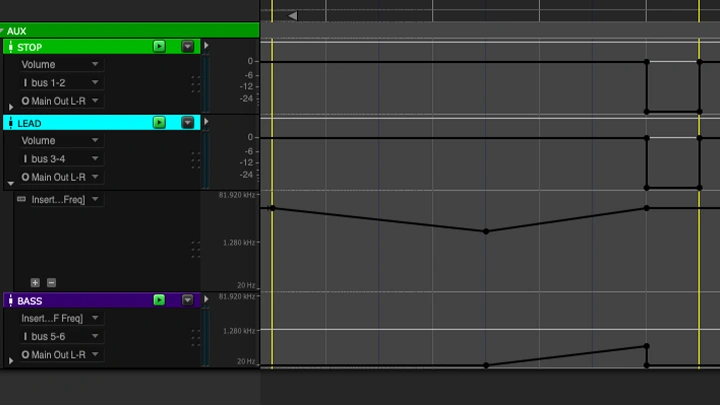Toggle the BASS track green play button

pyautogui.click(x=159, y=300)
